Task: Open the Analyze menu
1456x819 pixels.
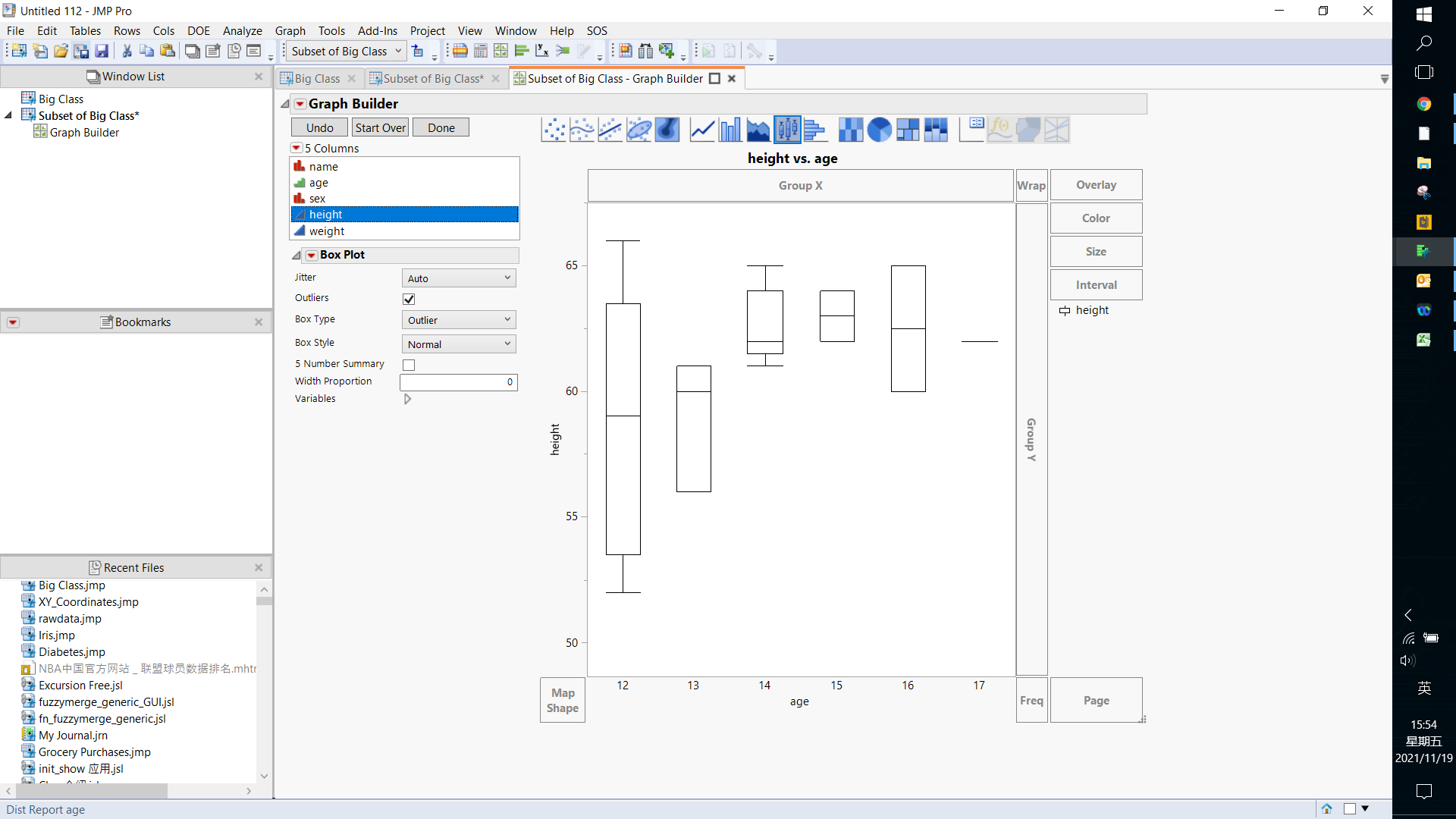Action: pos(242,31)
